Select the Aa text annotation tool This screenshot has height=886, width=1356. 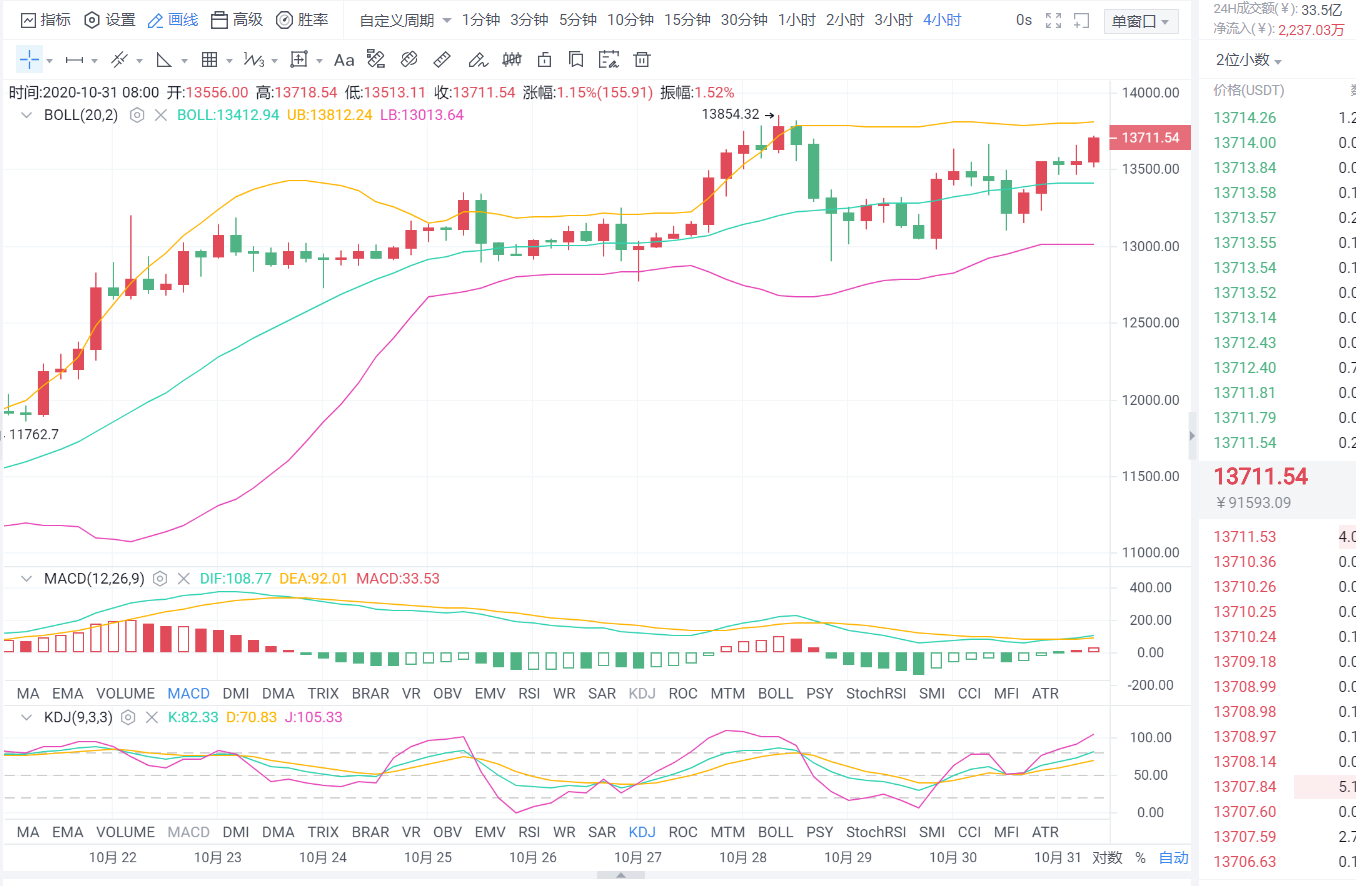click(x=344, y=59)
